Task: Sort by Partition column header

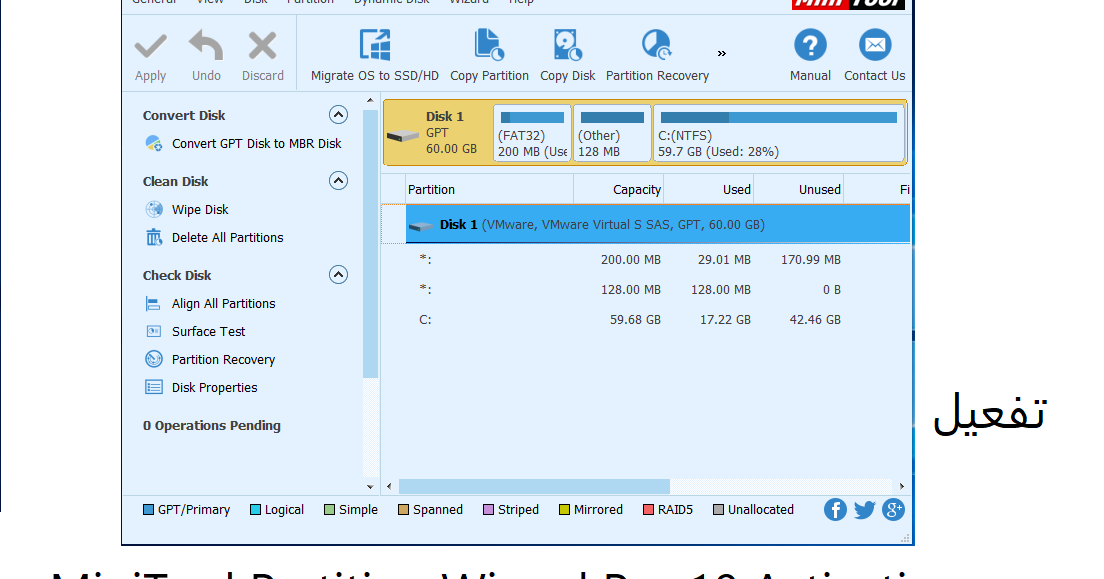Action: tap(489, 189)
